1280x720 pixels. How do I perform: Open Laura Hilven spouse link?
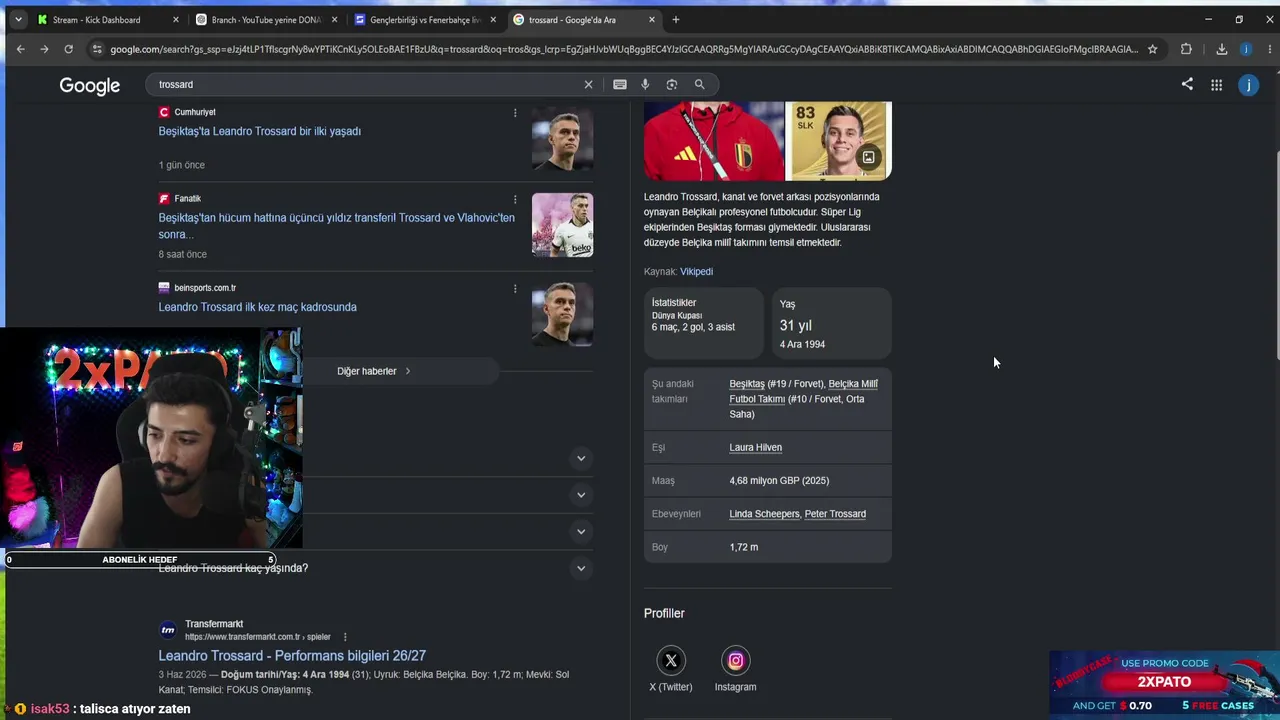(x=756, y=448)
